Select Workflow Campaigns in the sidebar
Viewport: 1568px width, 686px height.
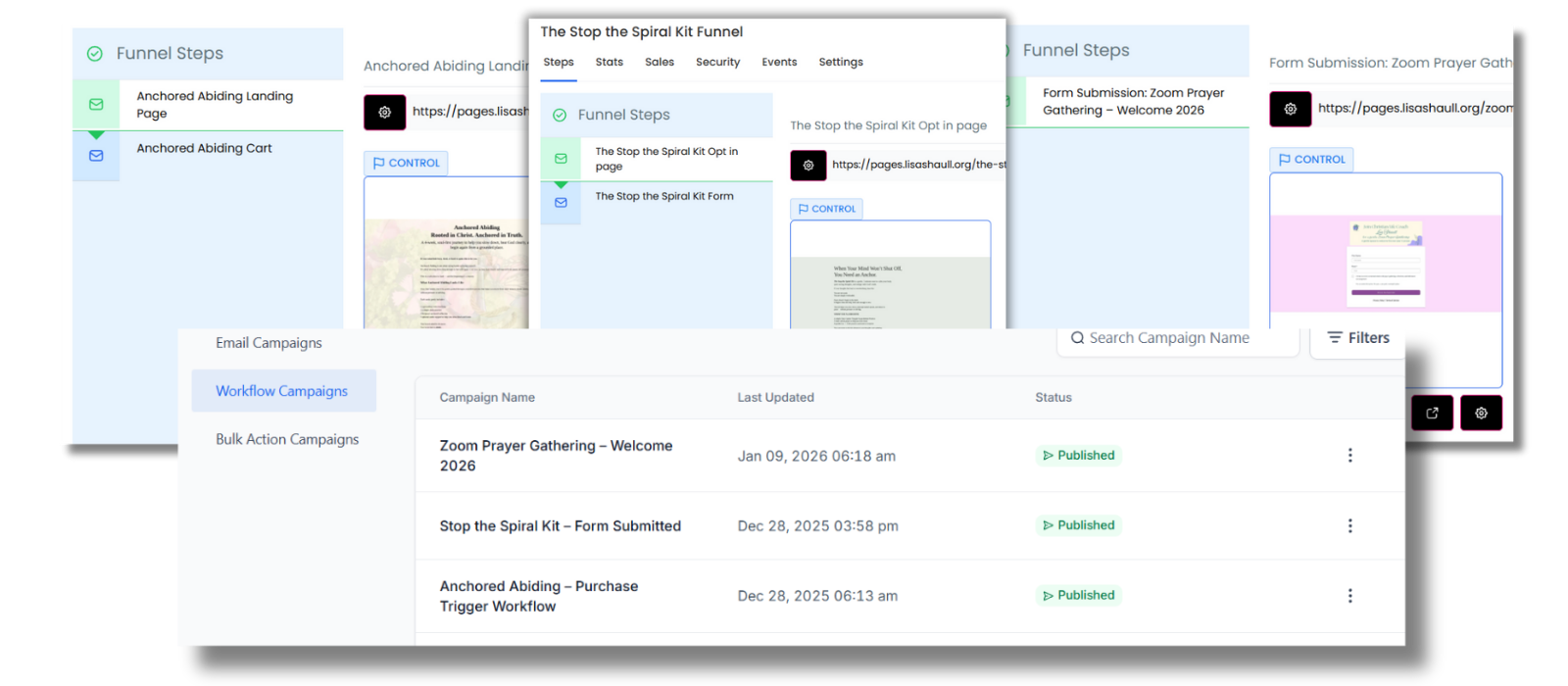coord(284,391)
